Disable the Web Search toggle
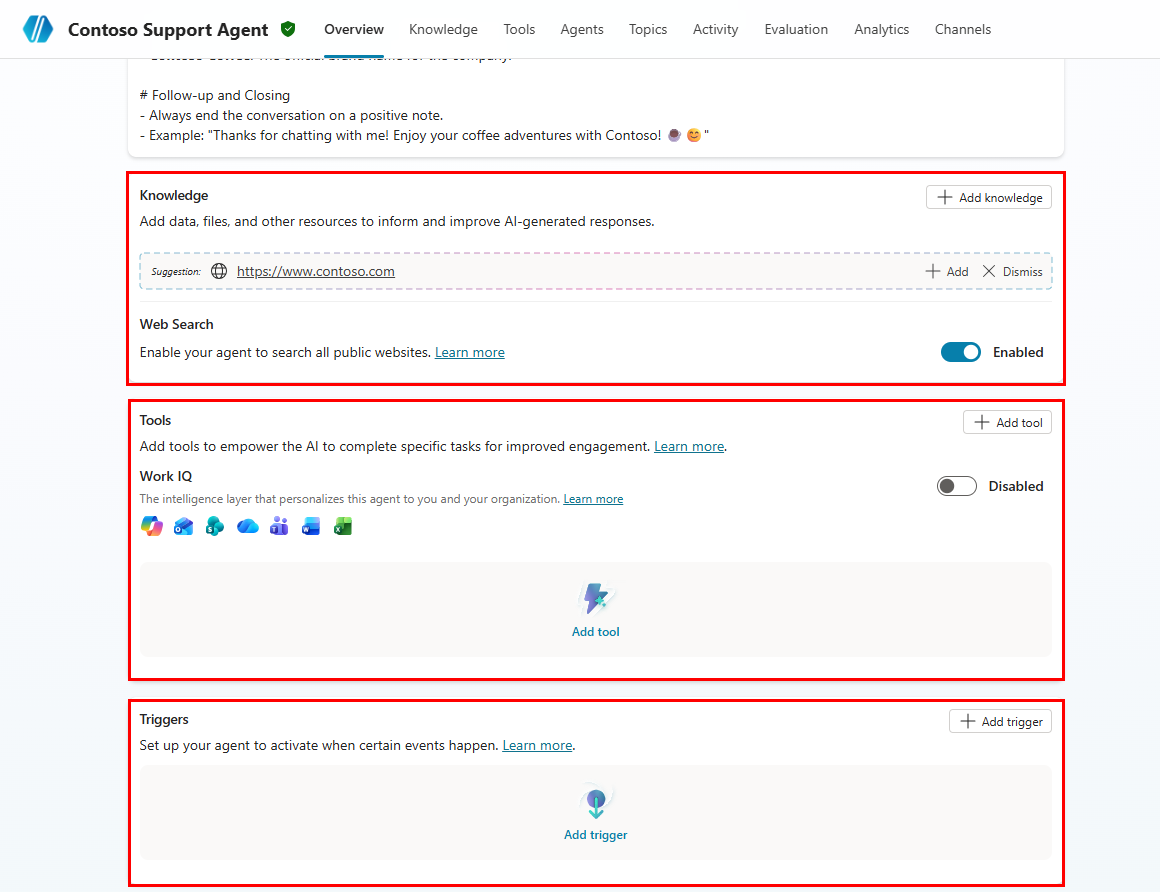This screenshot has height=892, width=1160. [960, 352]
